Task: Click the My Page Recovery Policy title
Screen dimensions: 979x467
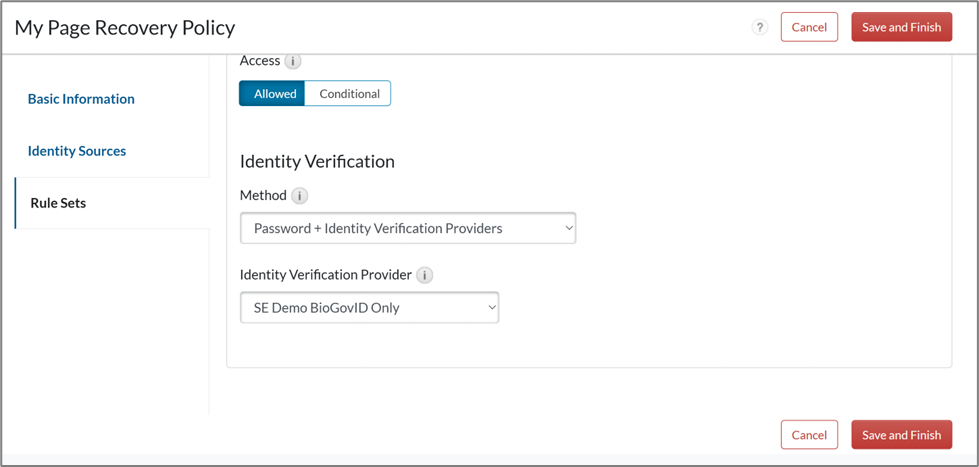Action: tap(125, 27)
